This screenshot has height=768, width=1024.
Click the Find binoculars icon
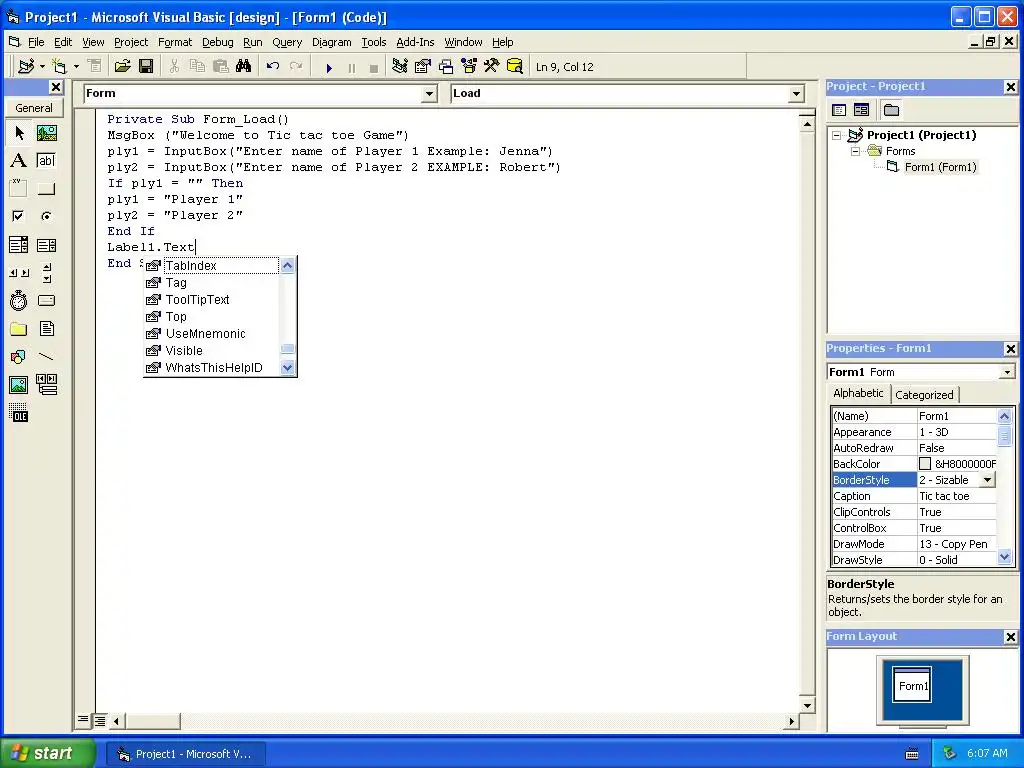pyautogui.click(x=244, y=67)
